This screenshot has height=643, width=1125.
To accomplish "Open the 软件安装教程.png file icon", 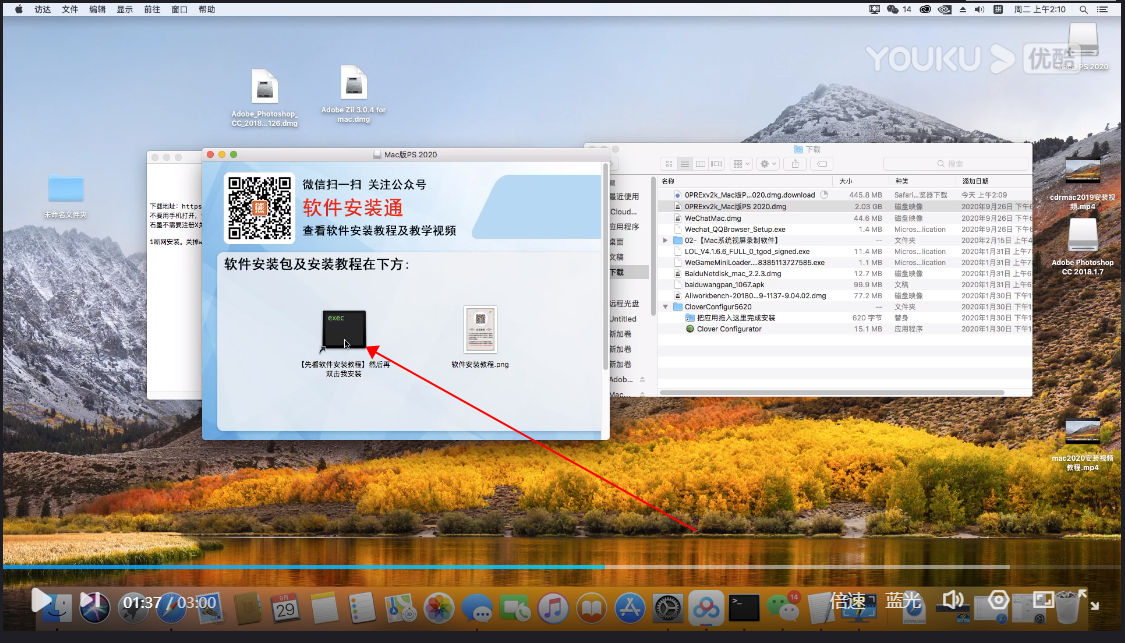I will coord(480,330).
